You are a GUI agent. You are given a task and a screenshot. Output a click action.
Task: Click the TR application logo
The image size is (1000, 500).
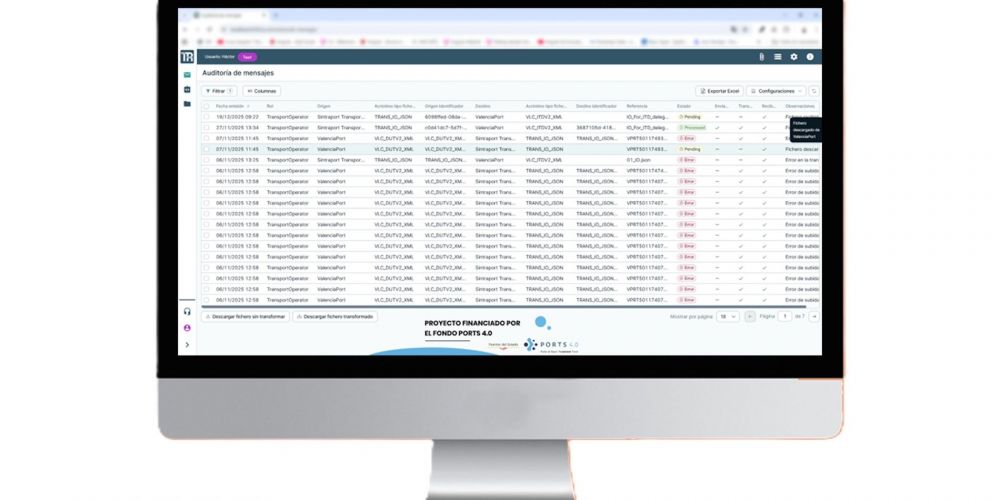(187, 57)
